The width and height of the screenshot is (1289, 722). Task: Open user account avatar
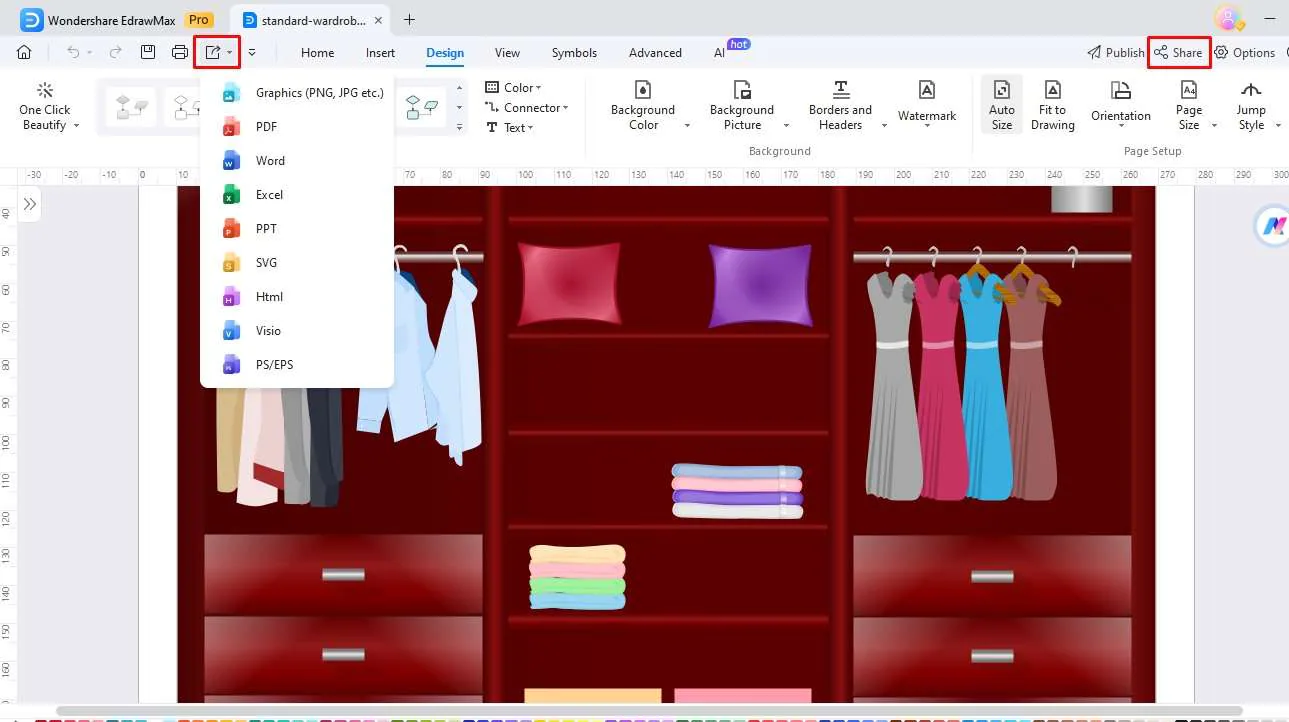[x=1228, y=18]
